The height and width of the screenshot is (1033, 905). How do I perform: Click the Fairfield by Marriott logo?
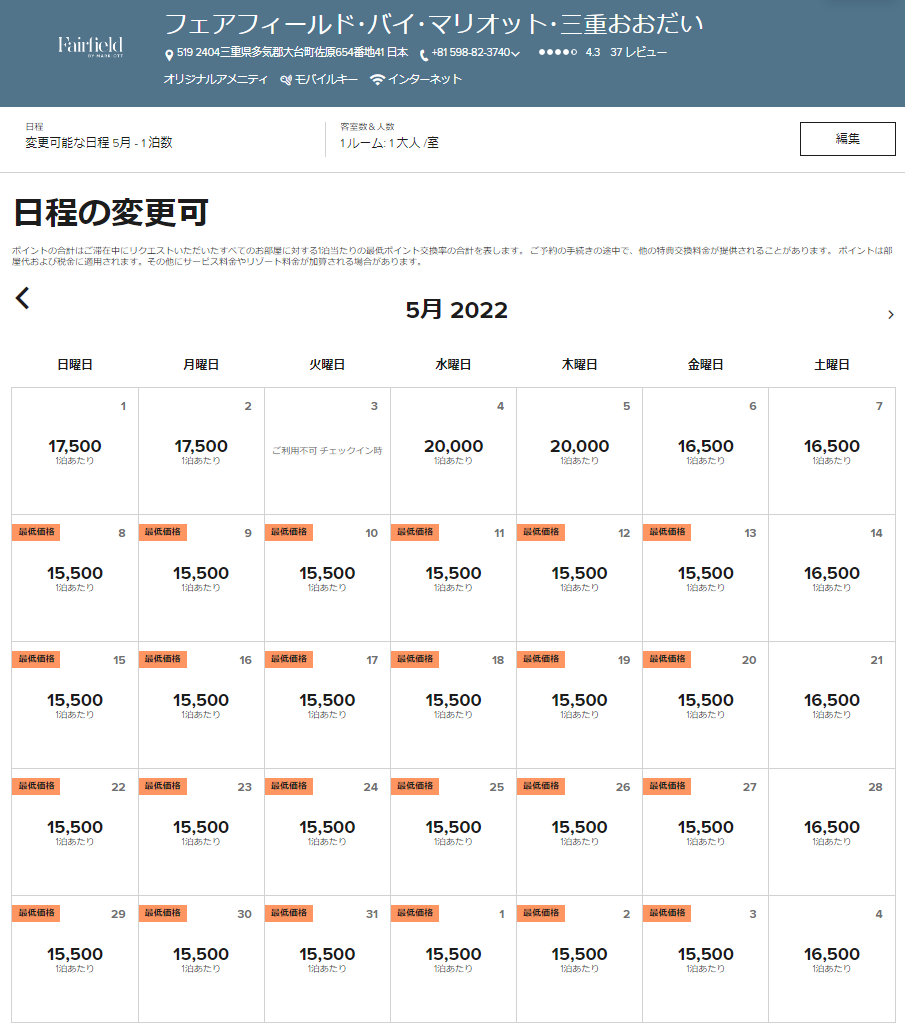coord(90,46)
